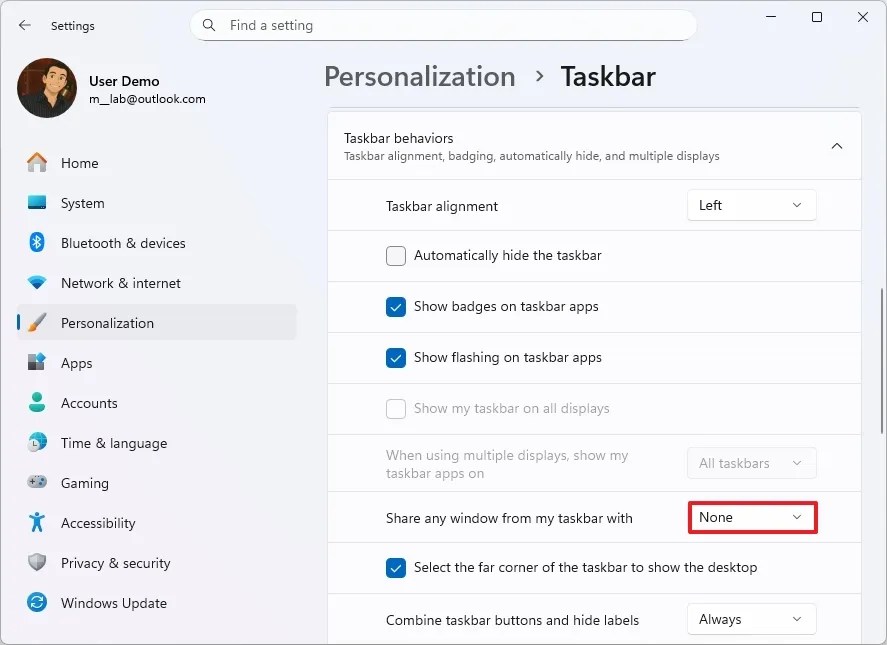Open the Taskbar alignment dropdown

(751, 205)
